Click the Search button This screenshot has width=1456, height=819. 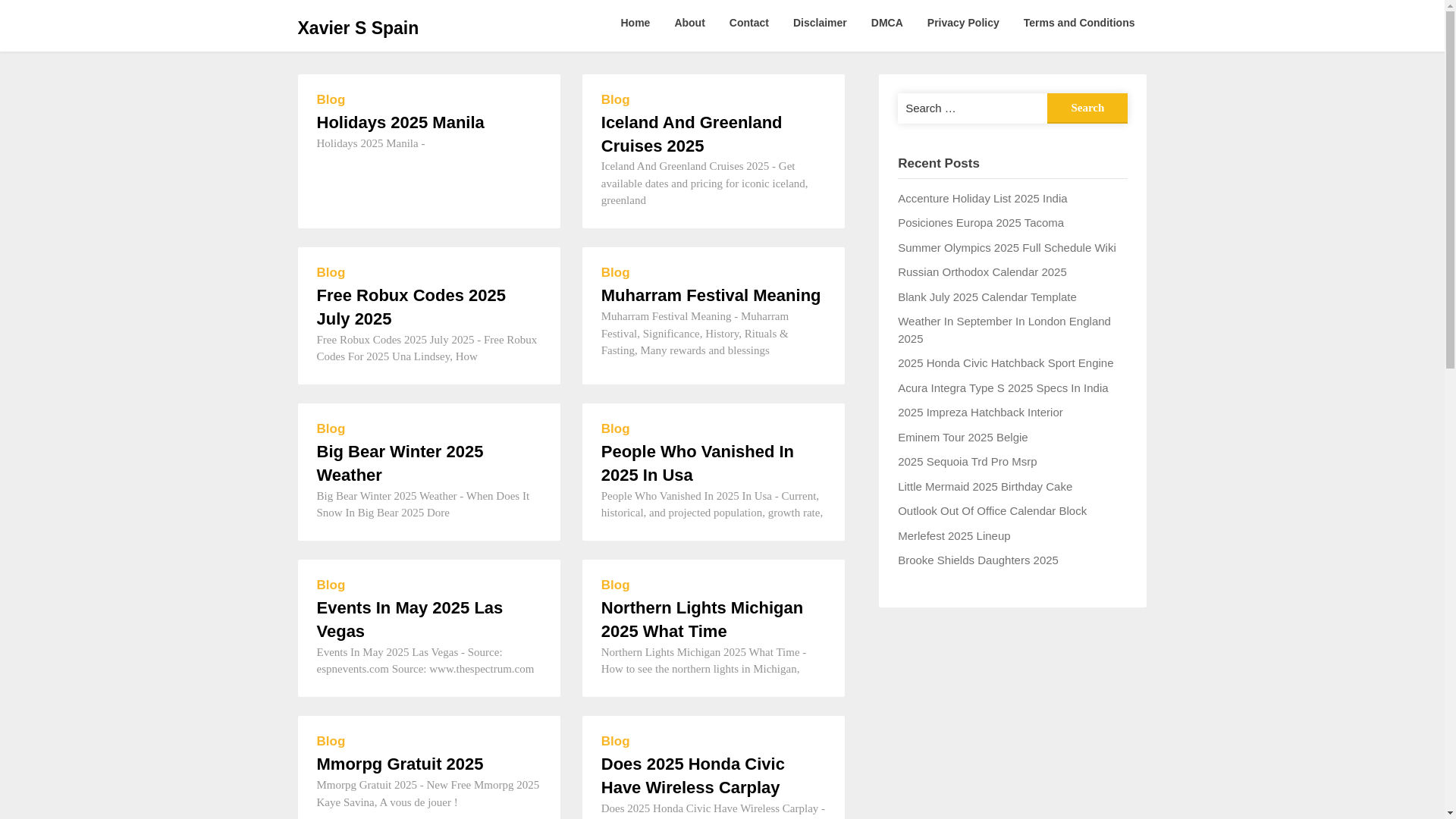pos(1087,108)
